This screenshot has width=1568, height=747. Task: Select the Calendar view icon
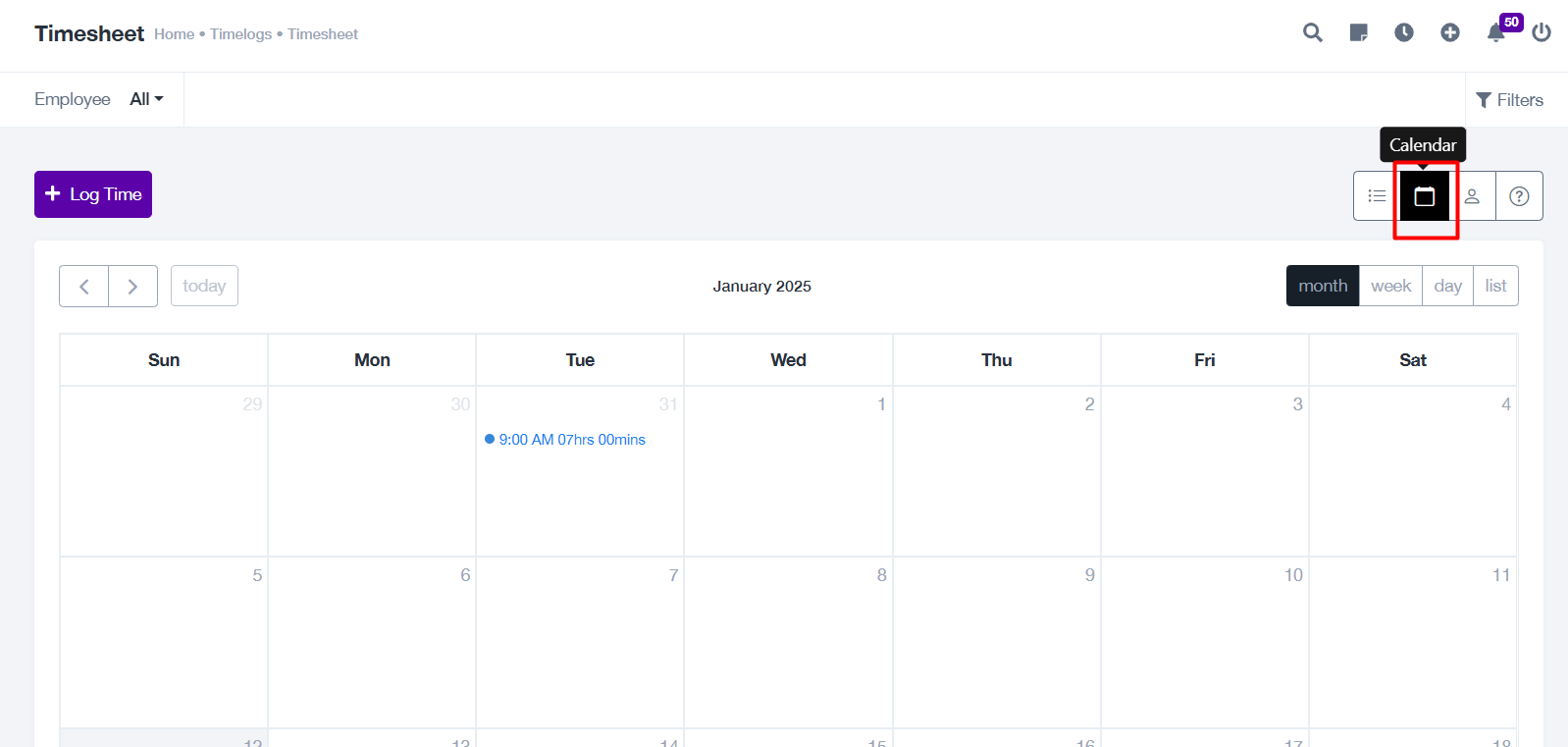pos(1424,196)
